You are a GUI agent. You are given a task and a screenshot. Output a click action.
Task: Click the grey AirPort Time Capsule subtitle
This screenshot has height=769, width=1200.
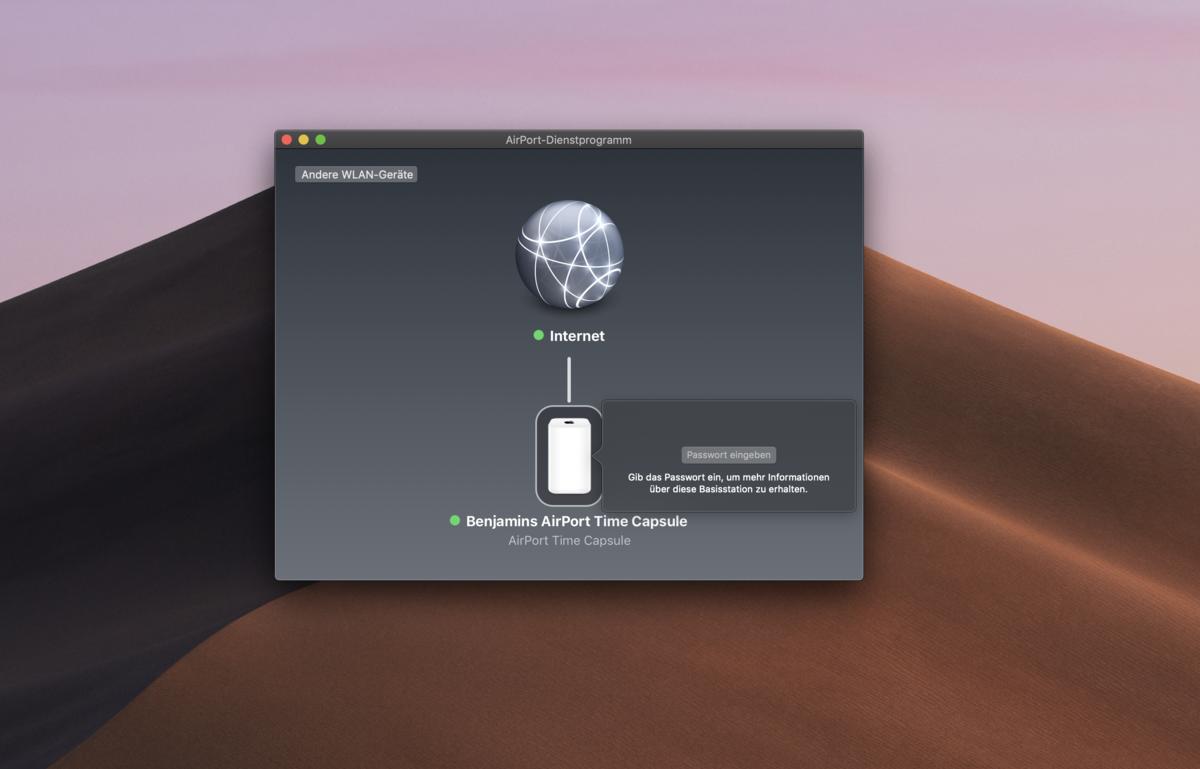pos(569,541)
